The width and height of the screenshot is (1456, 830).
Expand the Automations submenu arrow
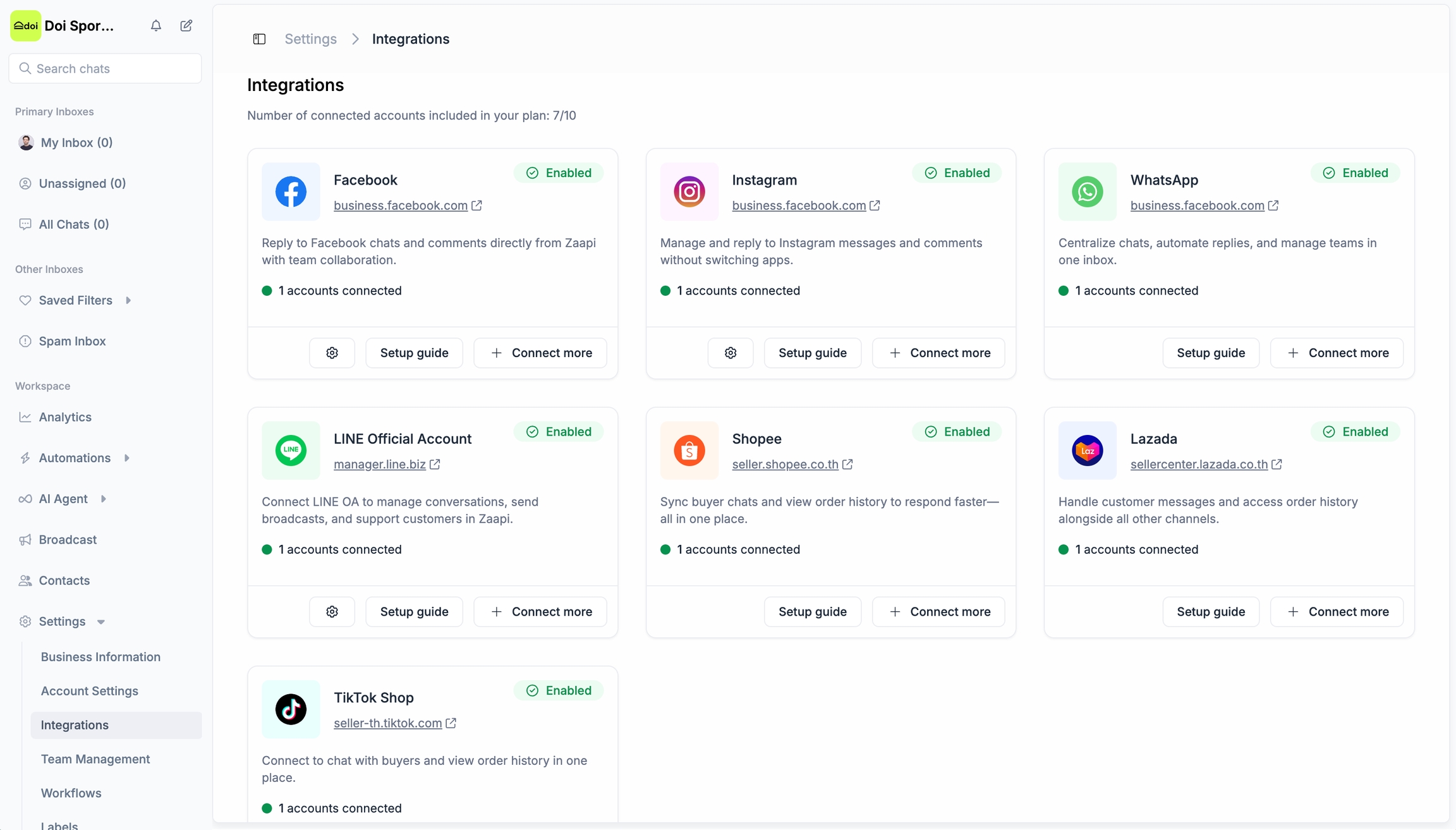tap(127, 458)
